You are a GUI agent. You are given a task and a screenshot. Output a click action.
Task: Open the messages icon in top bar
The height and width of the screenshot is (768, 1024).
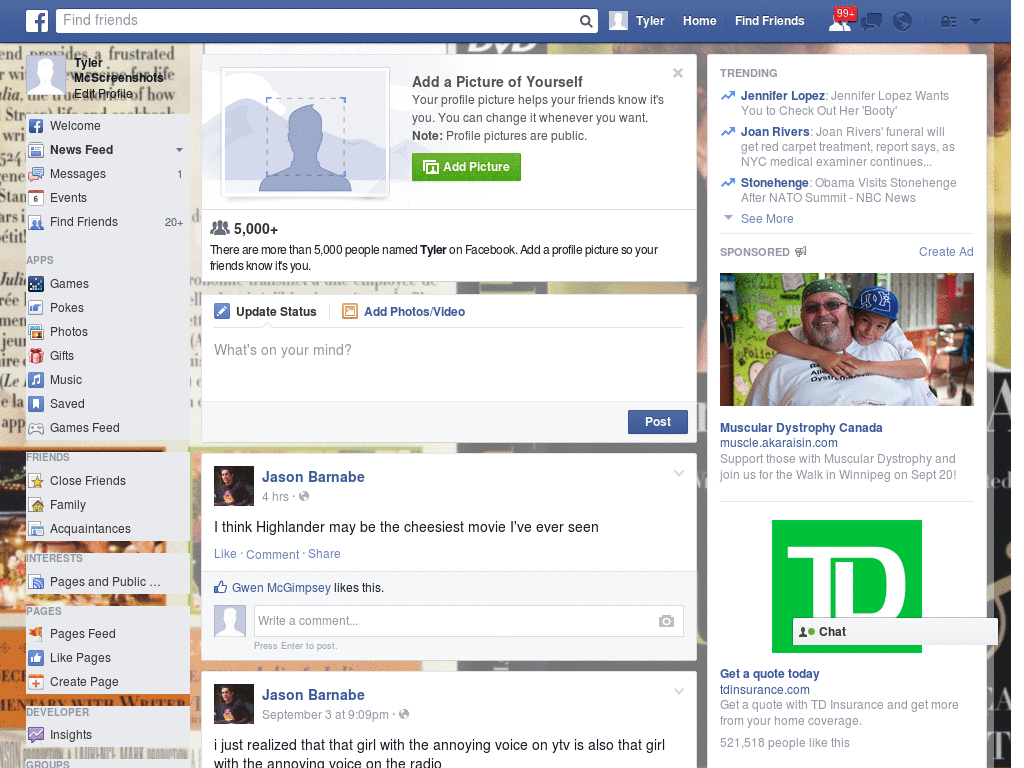click(871, 22)
